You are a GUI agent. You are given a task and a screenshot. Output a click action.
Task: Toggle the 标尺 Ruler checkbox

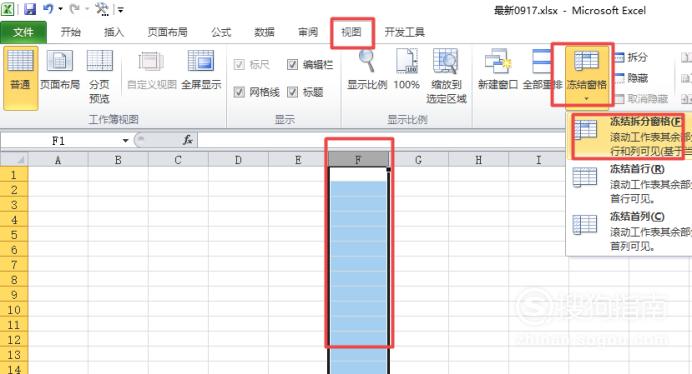coord(239,65)
